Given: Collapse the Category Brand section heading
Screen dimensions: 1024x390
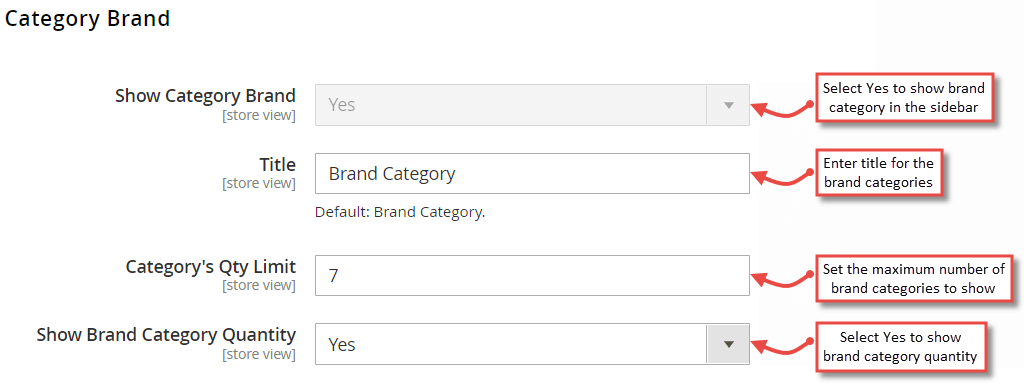Looking at the screenshot, I should point(88,18).
